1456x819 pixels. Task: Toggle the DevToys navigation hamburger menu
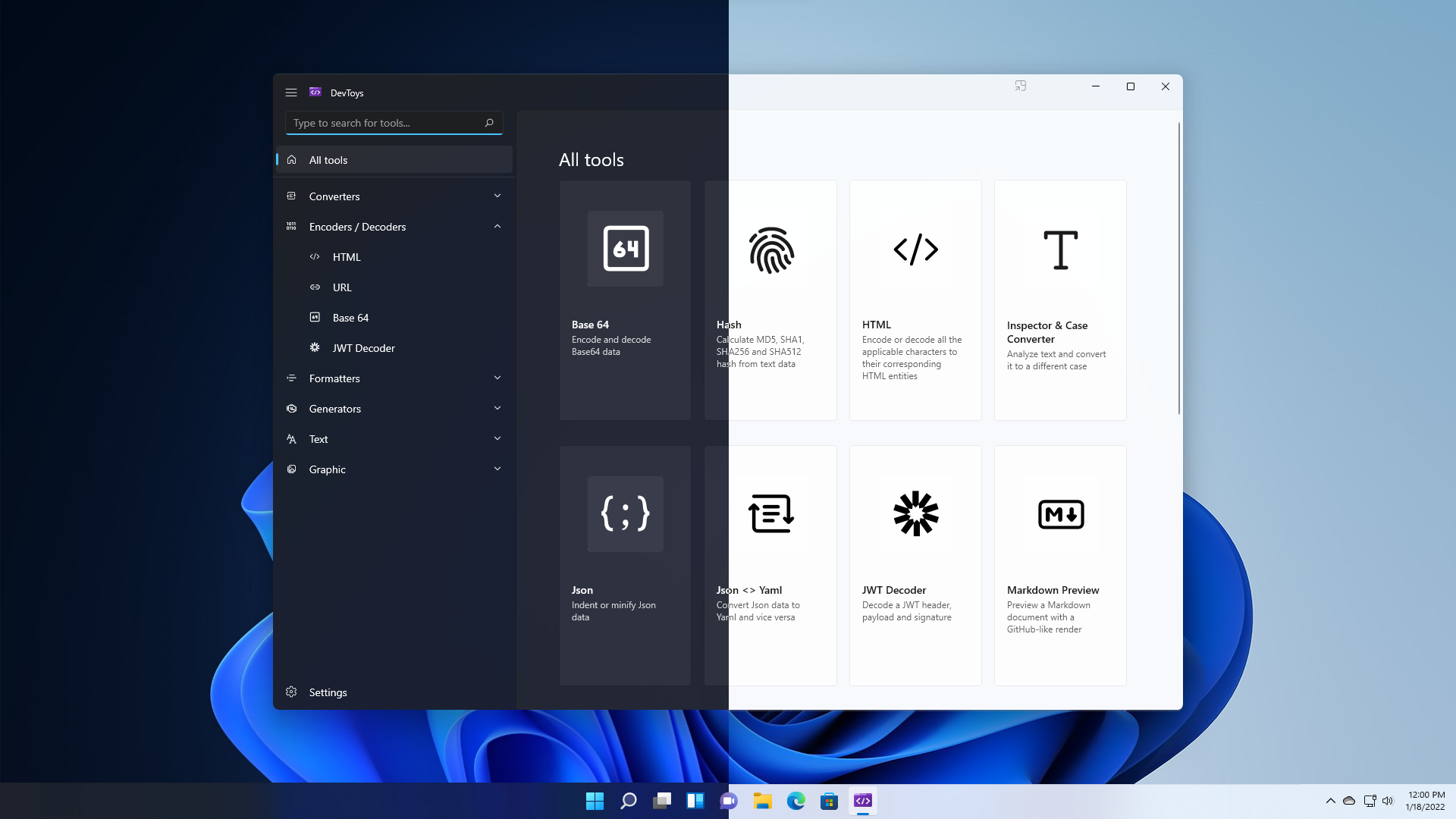(290, 92)
